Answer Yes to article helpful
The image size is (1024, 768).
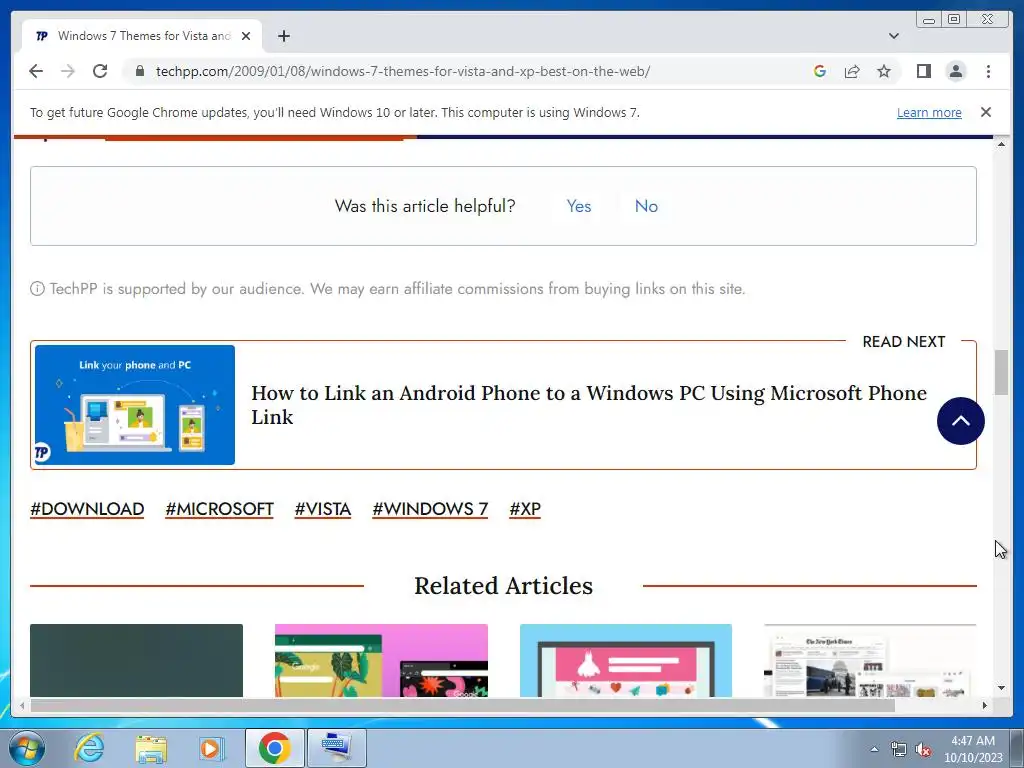579,206
